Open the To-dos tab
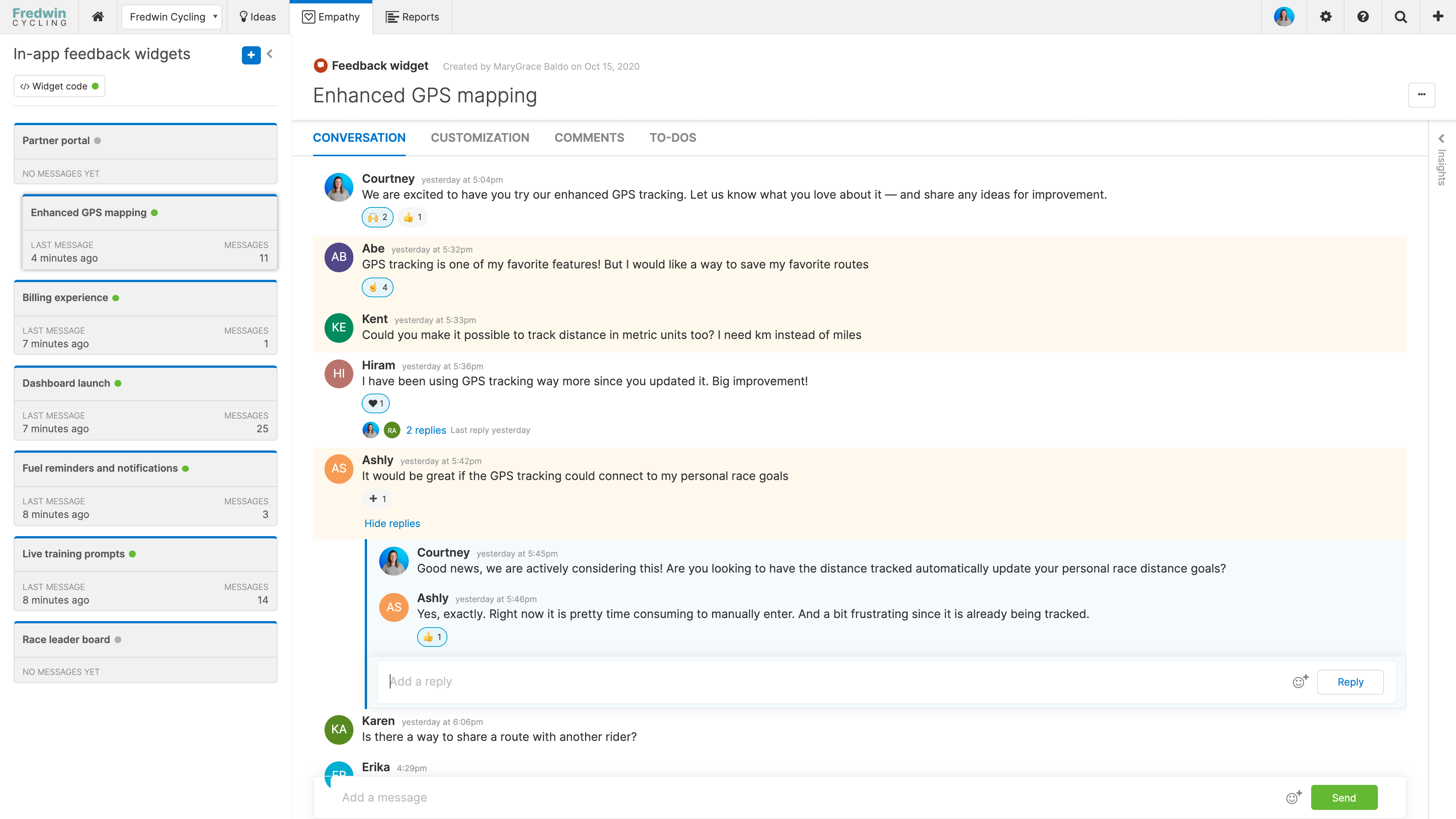This screenshot has height=819, width=1456. pyautogui.click(x=673, y=137)
